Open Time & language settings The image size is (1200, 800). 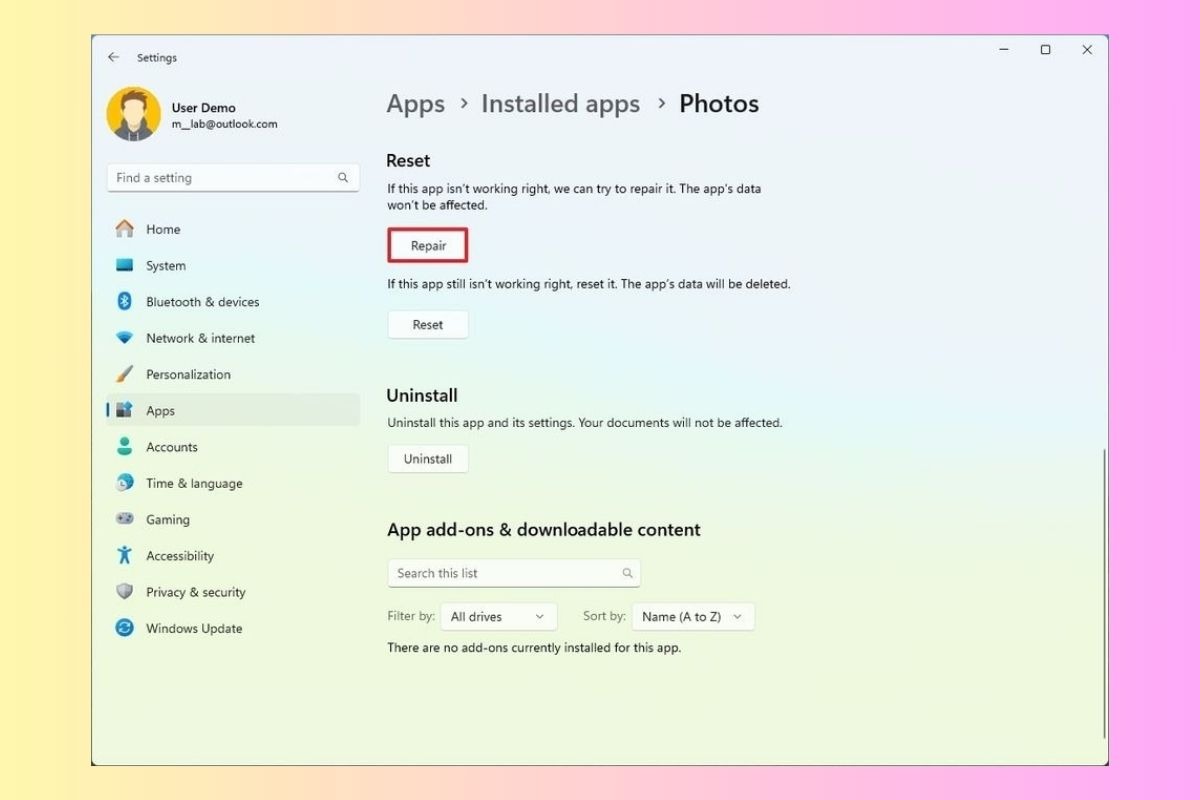[232, 483]
